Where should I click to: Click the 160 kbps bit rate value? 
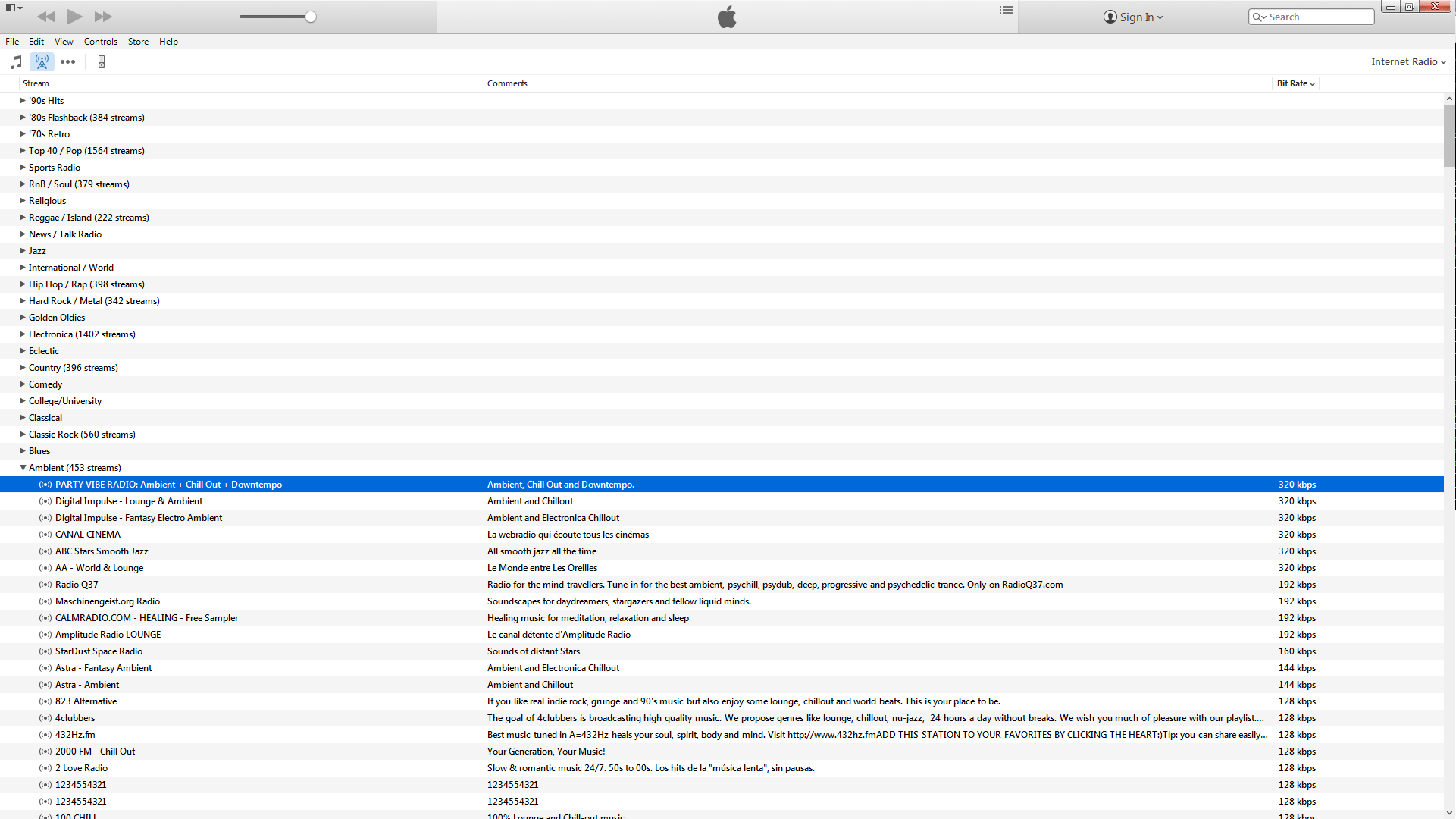[x=1297, y=651]
